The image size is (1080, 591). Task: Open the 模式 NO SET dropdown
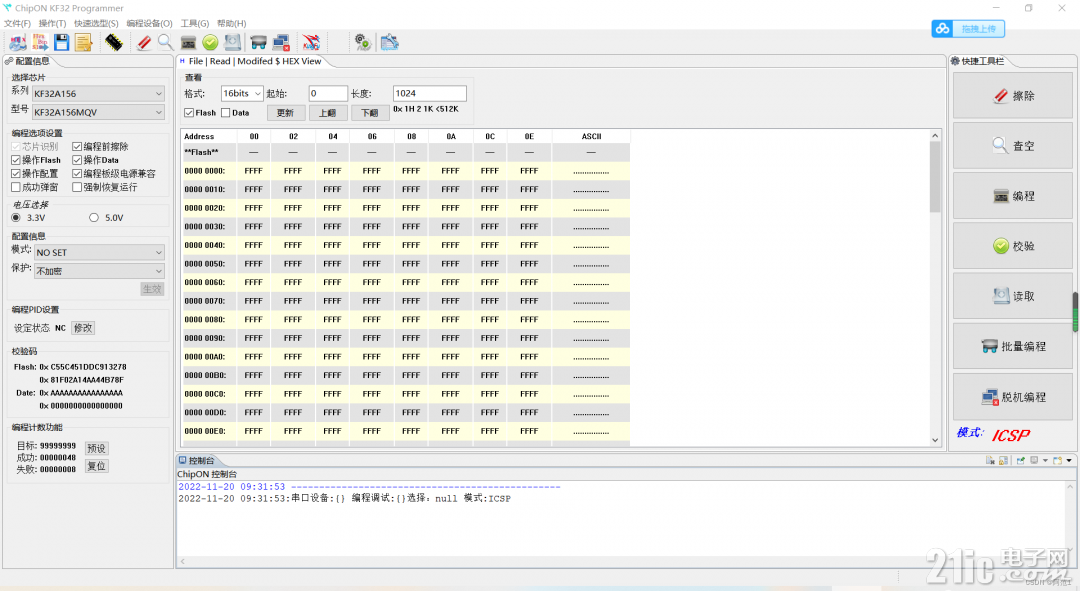(100, 253)
